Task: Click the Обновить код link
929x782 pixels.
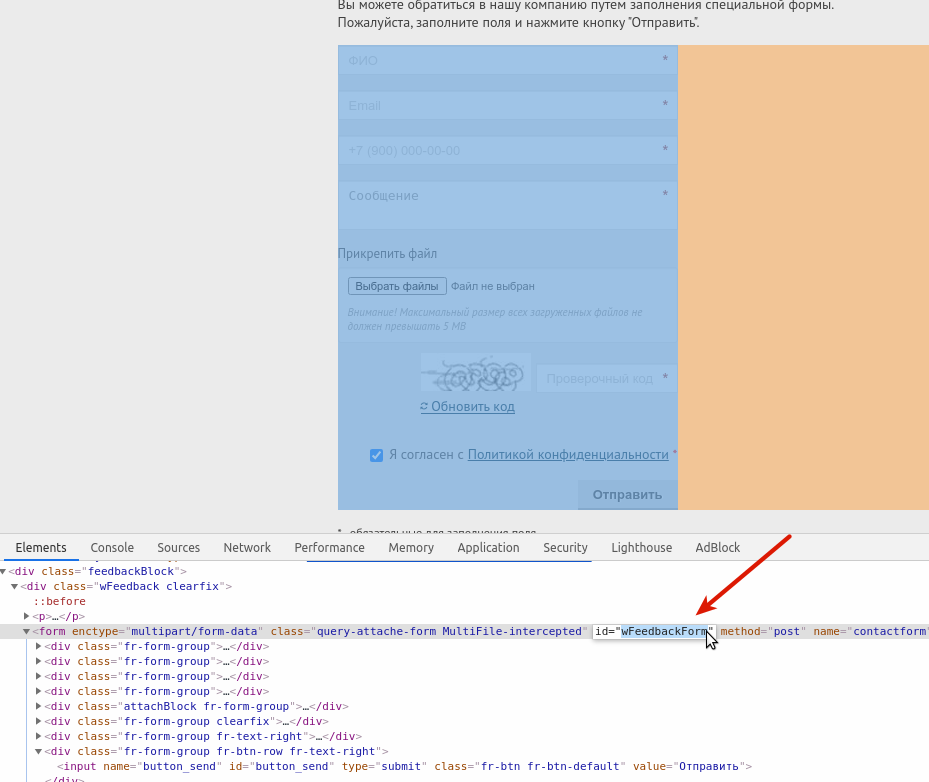Action: point(473,406)
